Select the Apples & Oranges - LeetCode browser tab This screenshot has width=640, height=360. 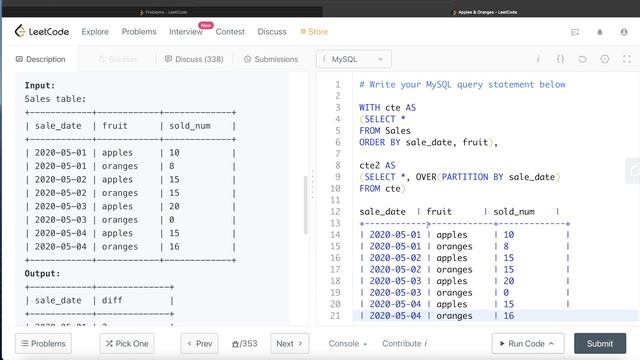coord(484,12)
